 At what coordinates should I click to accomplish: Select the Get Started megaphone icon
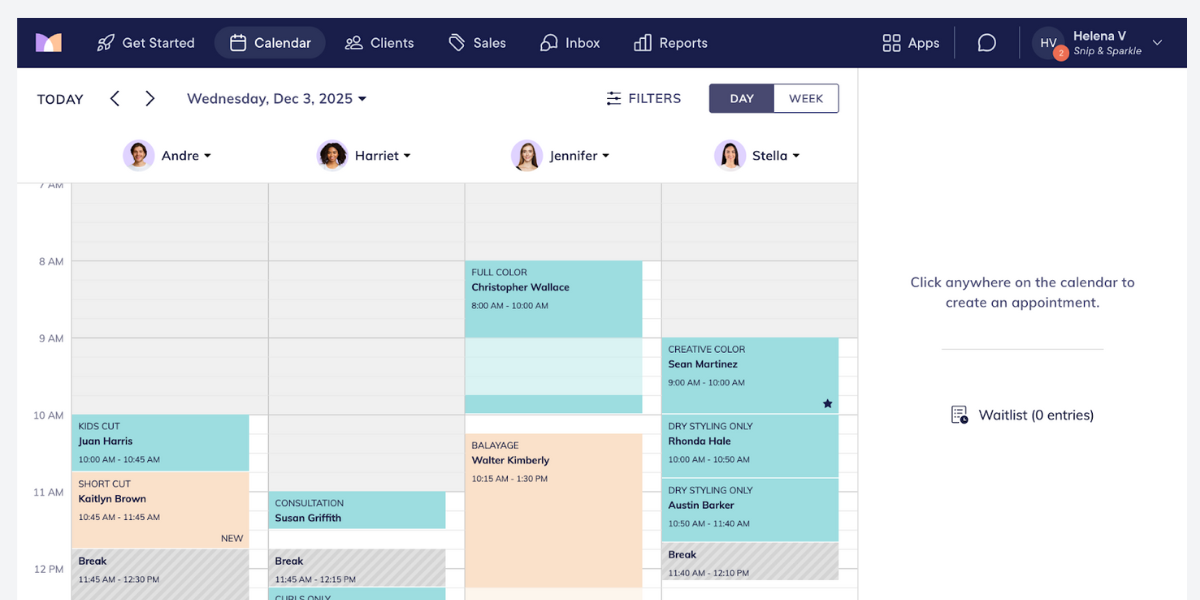106,42
